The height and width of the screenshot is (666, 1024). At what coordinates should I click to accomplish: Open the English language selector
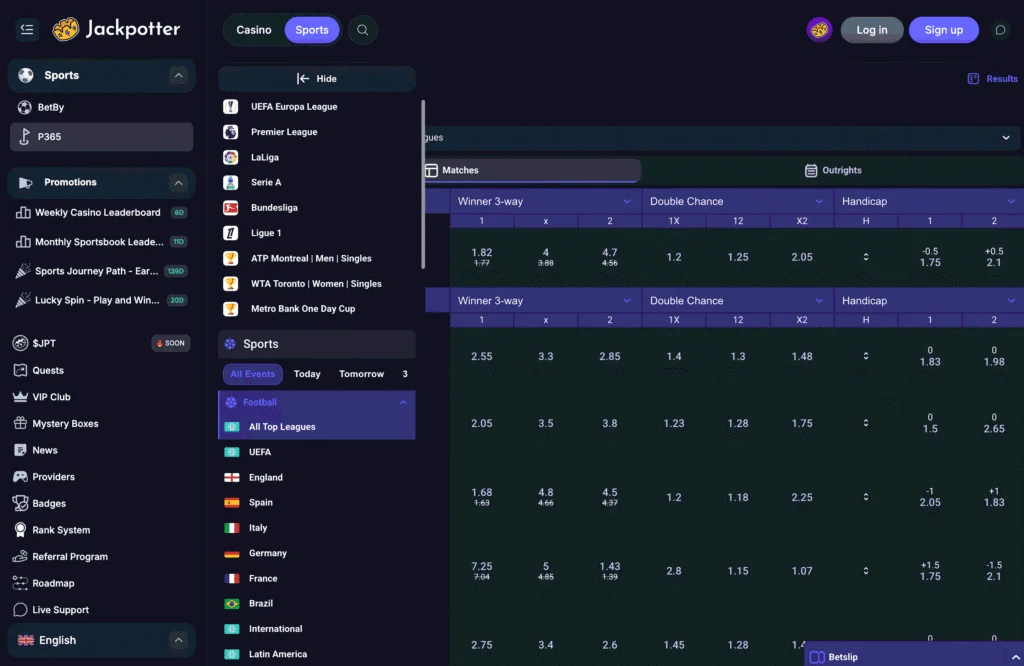(x=101, y=640)
